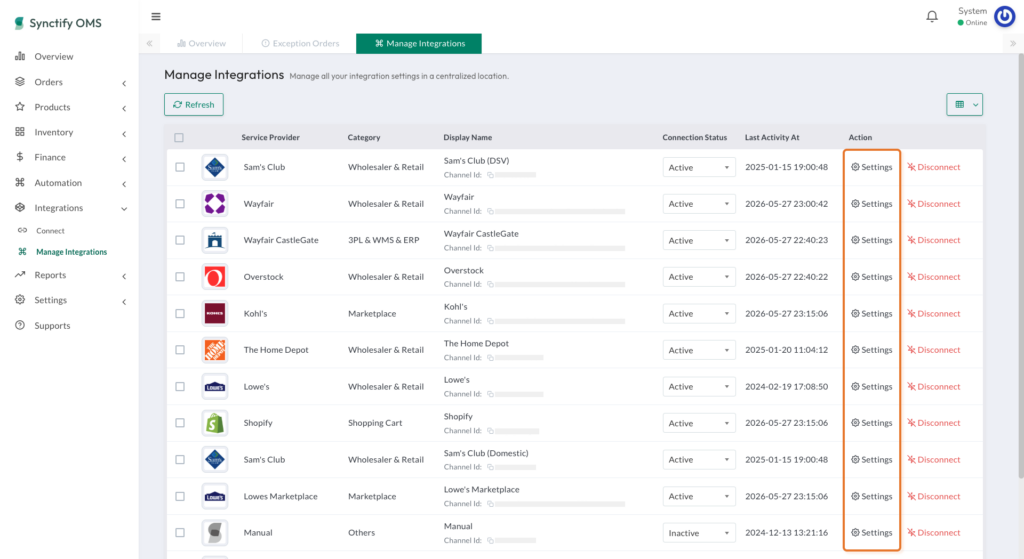Click the 'Sam's Club (Domestic)' display name
Image resolution: width=1024 pixels, height=559 pixels.
(486, 453)
